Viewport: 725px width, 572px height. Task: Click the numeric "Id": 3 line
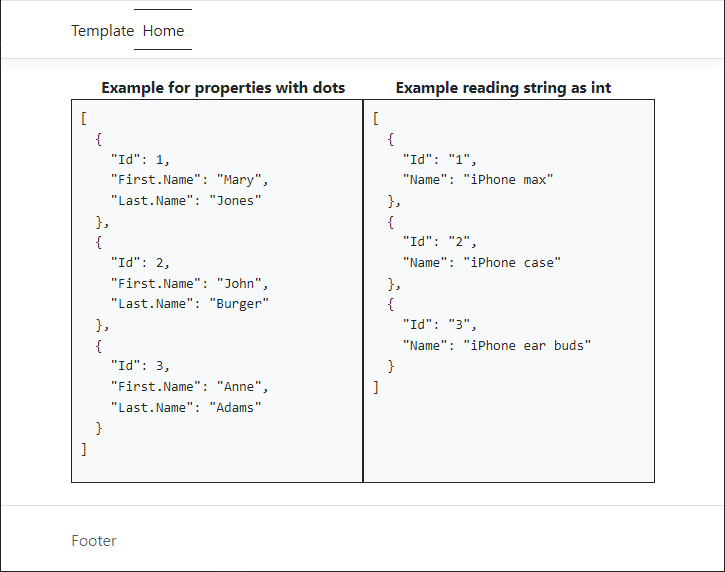[x=140, y=366]
